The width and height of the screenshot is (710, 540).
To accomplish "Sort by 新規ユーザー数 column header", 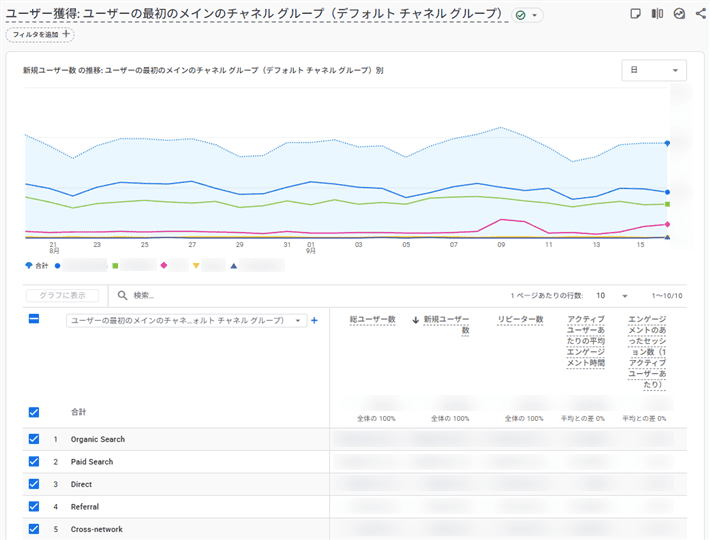I will (446, 325).
